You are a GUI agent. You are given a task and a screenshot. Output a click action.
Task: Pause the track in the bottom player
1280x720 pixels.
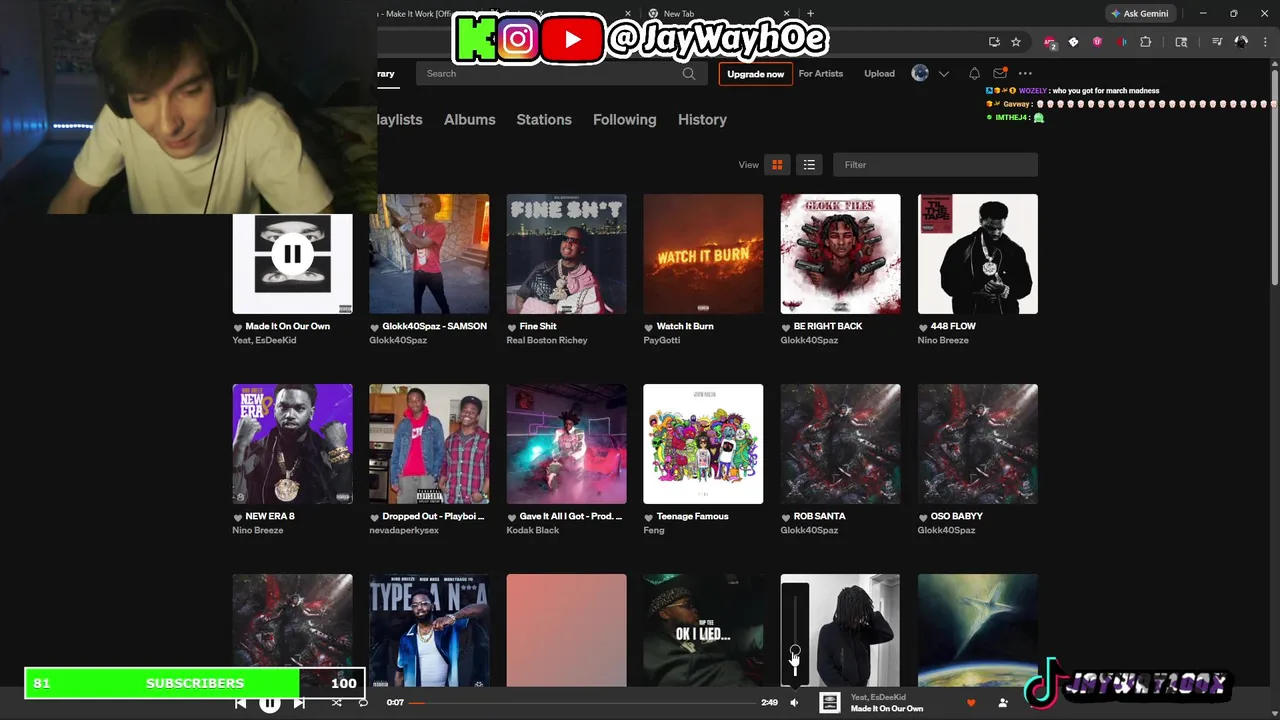[270, 703]
